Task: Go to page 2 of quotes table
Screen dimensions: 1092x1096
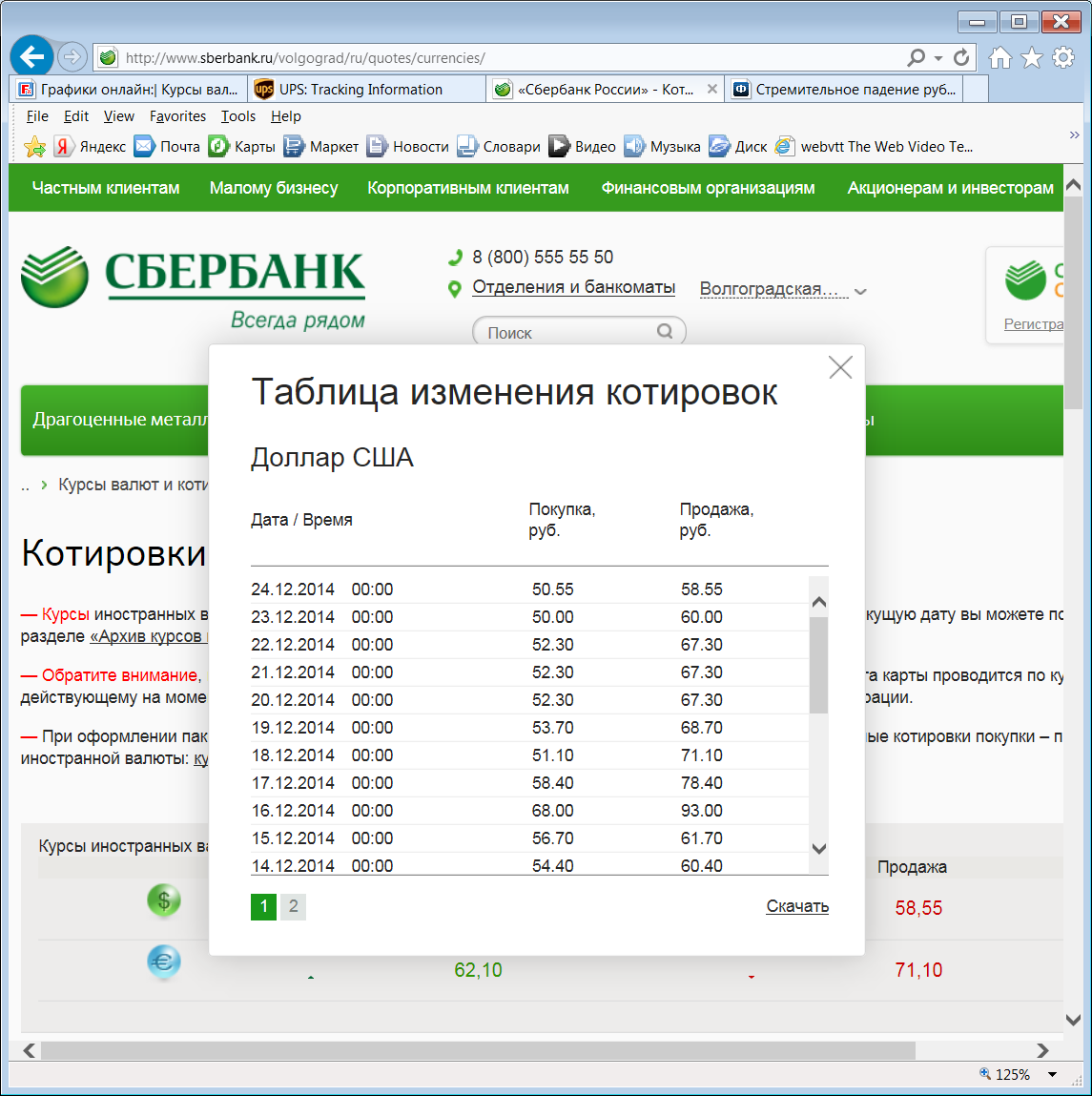Action: tap(294, 906)
